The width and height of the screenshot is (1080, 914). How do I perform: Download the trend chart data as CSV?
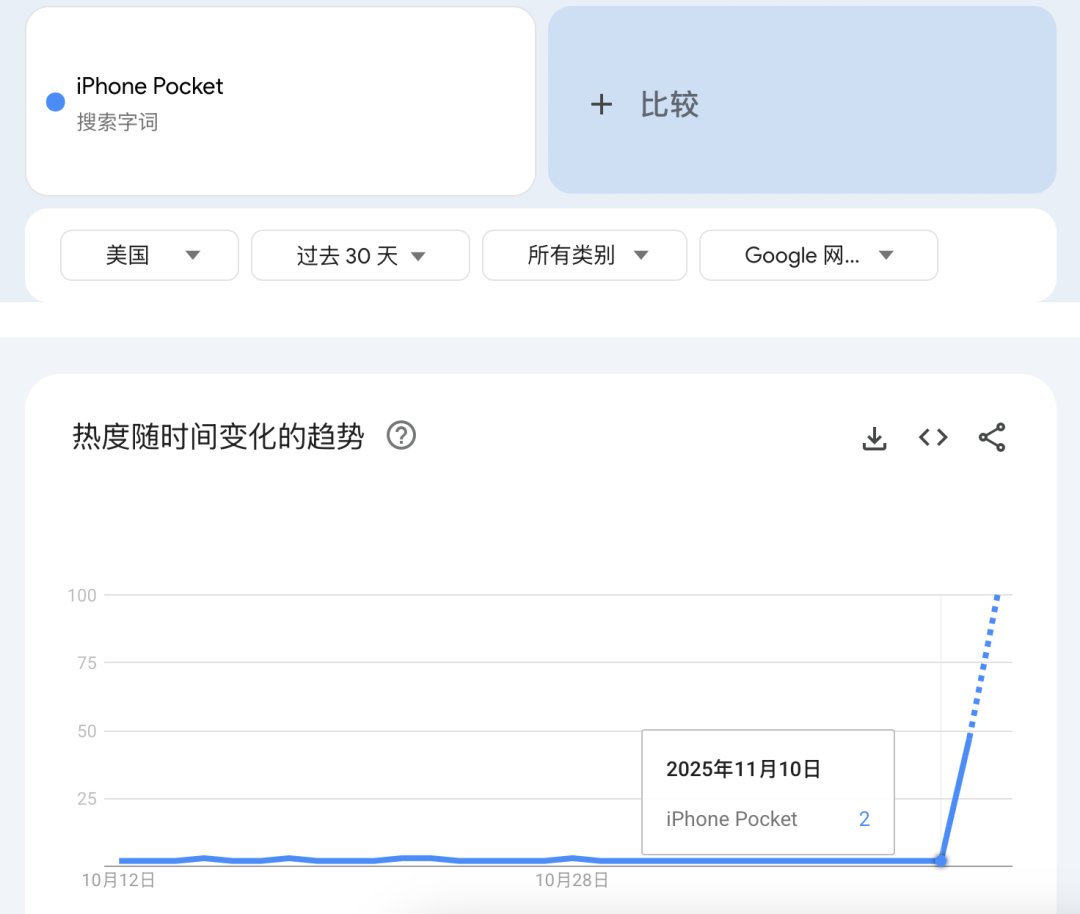[x=874, y=438]
